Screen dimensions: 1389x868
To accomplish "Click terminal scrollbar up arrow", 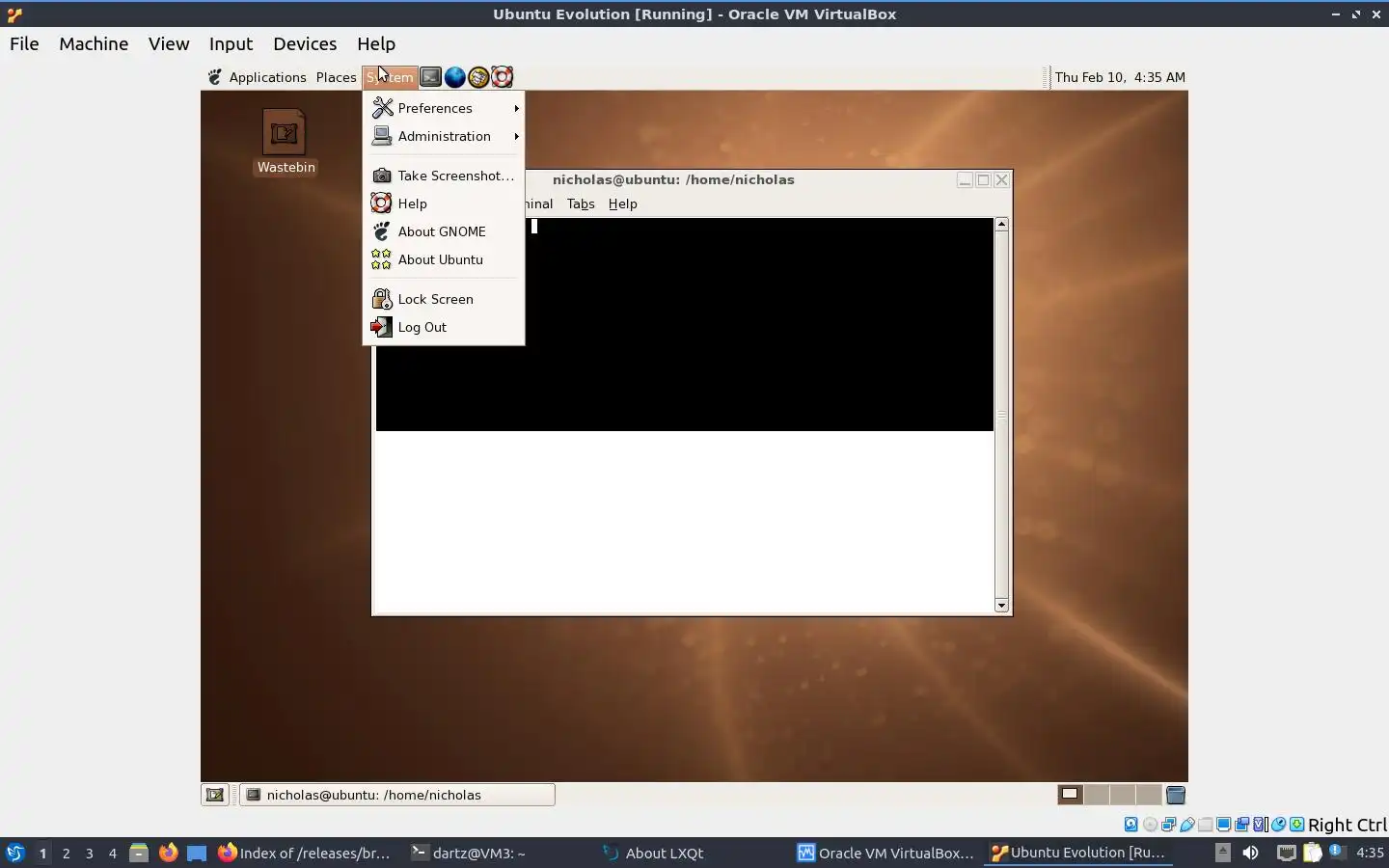I will tap(1001, 224).
